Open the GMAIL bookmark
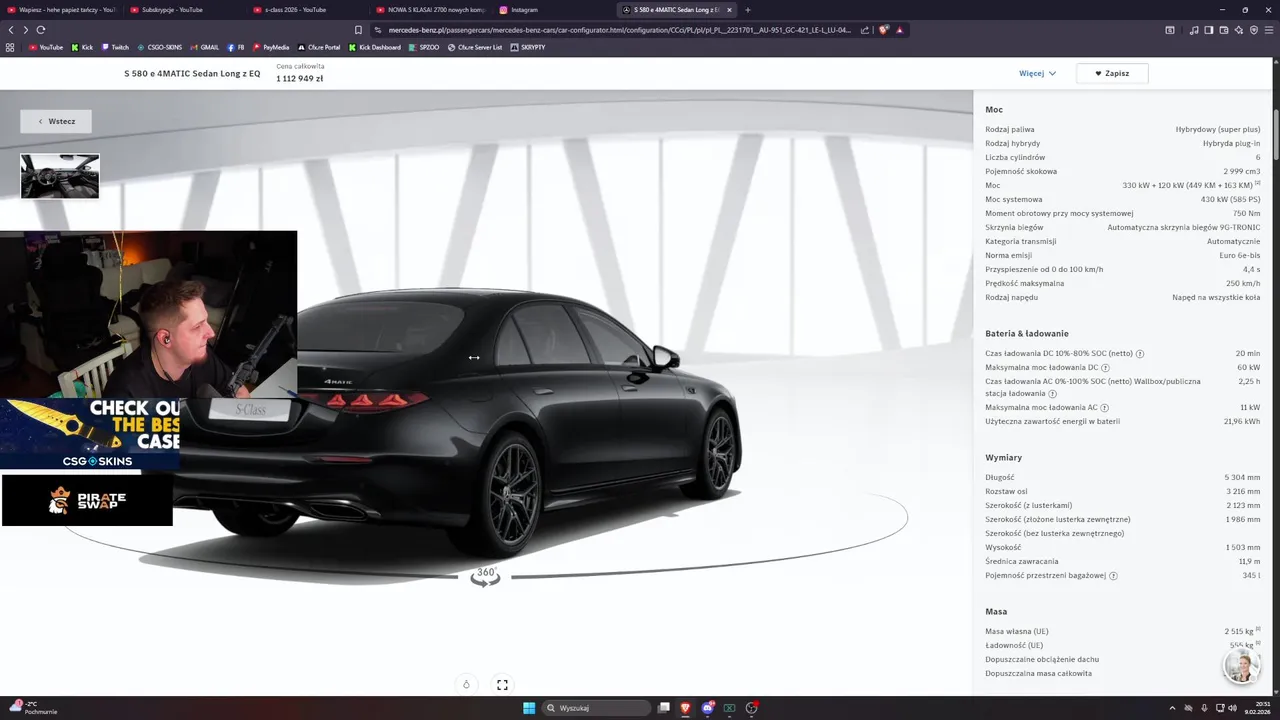1280x720 pixels. (x=204, y=47)
